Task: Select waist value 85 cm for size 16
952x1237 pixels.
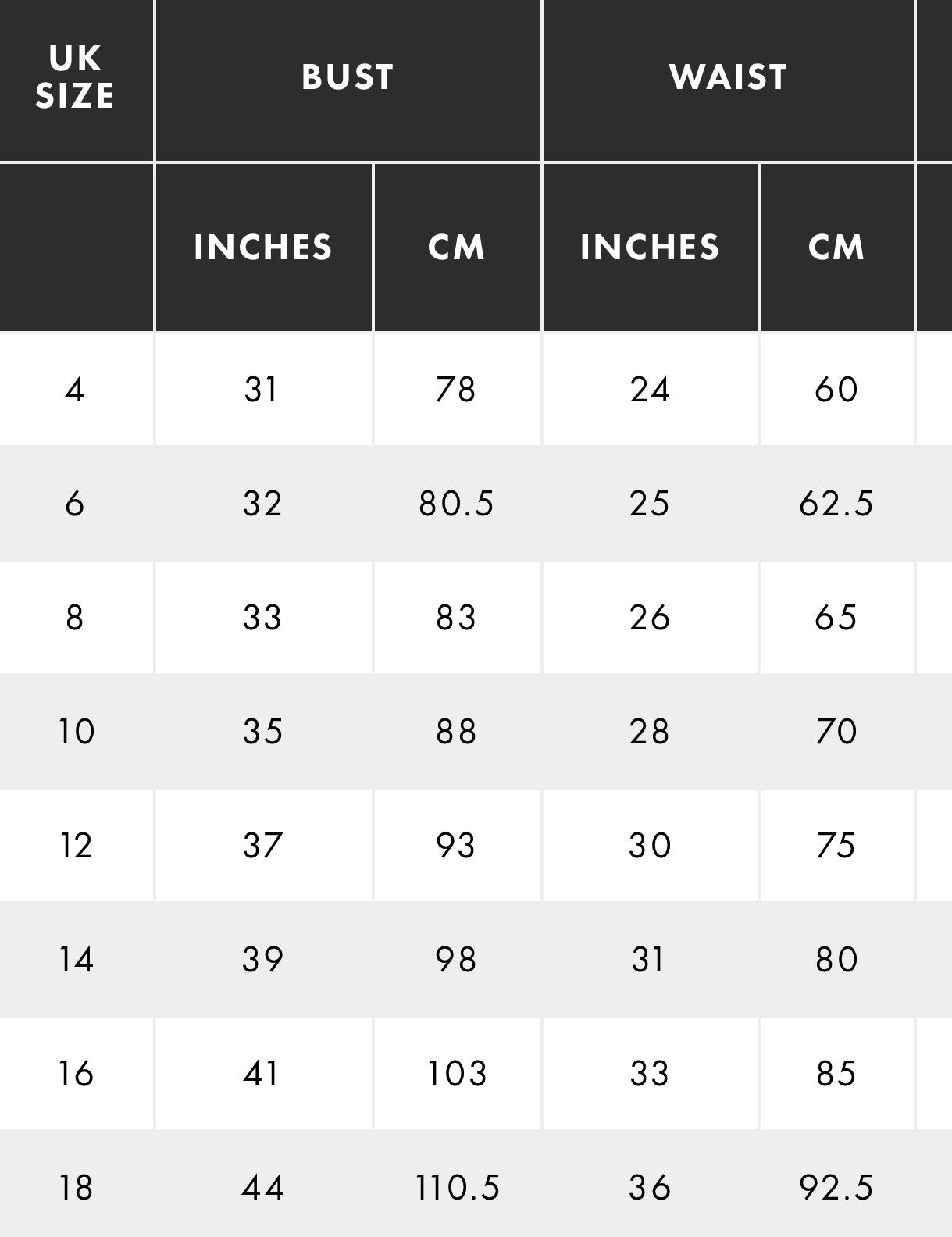Action: (836, 1074)
